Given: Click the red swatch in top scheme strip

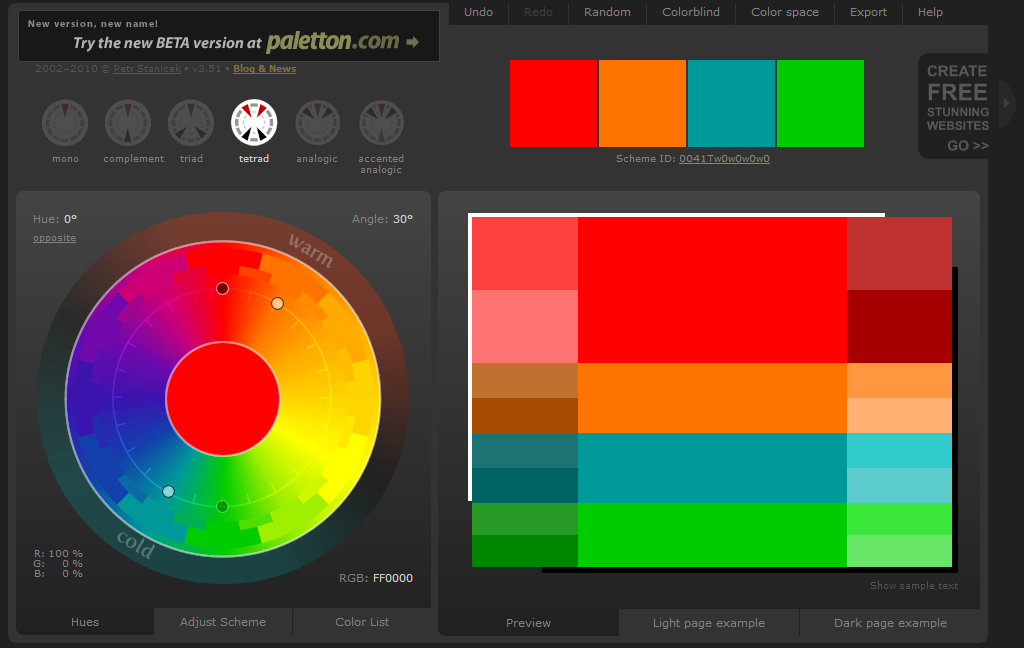Looking at the screenshot, I should coord(554,103).
